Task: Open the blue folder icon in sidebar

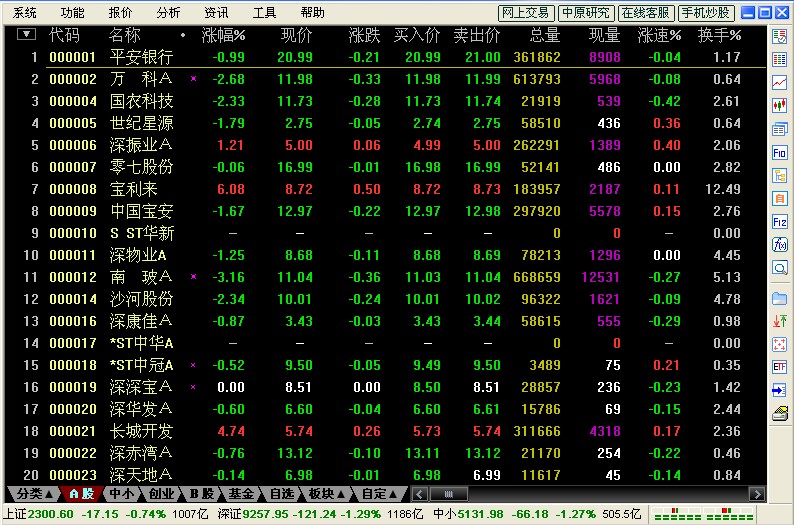Action: pos(780,298)
